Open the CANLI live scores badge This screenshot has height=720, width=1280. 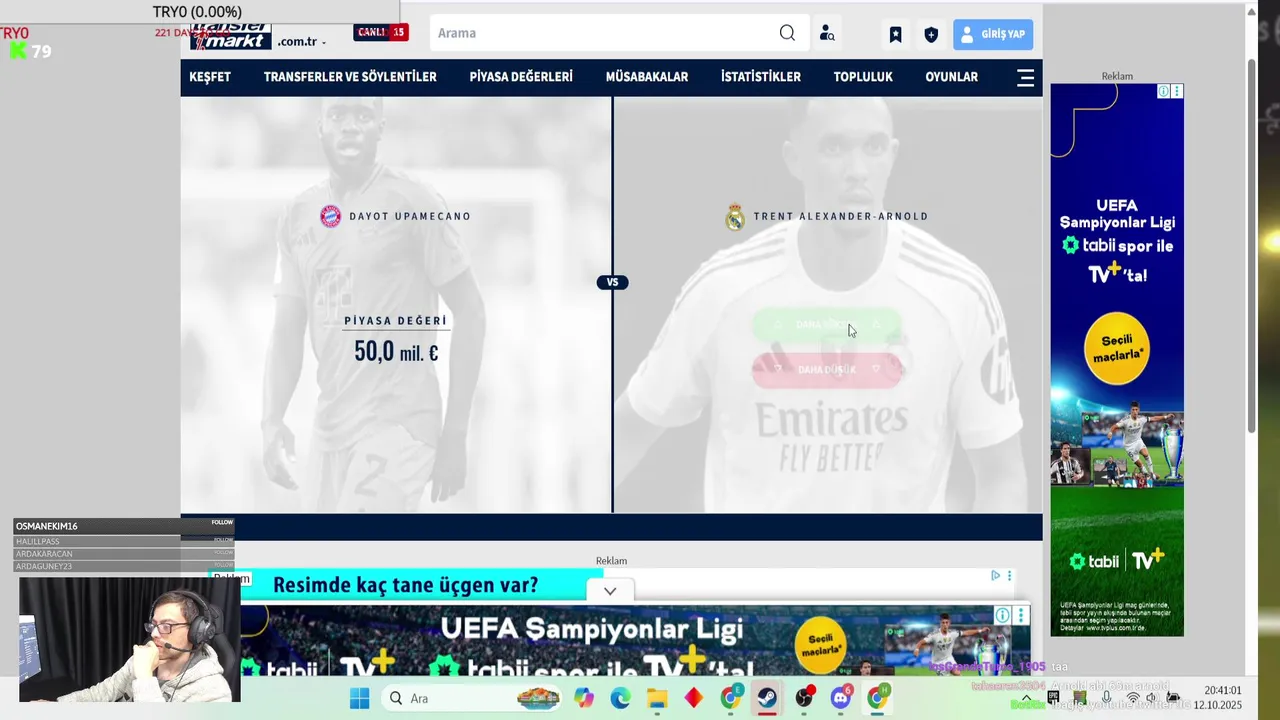(381, 32)
